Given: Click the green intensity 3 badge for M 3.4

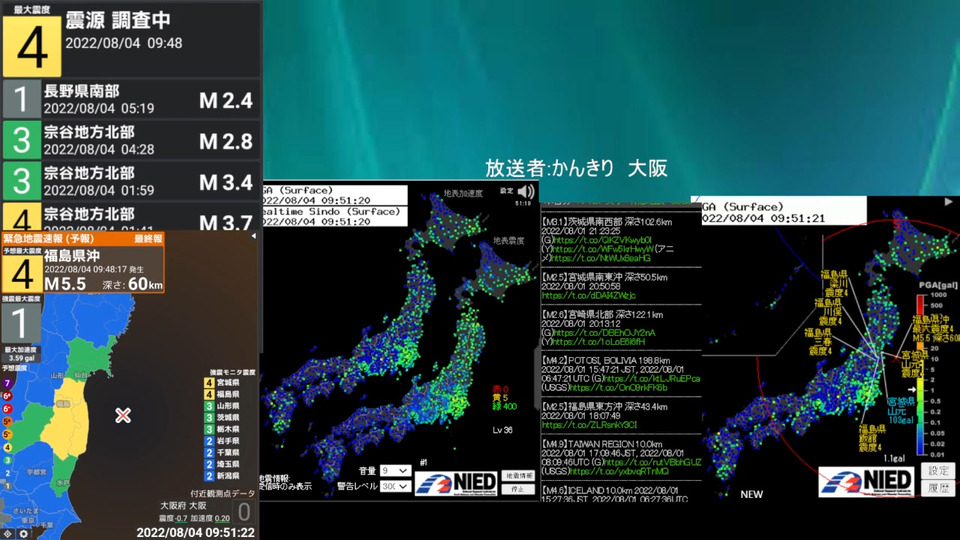Looking at the screenshot, I should click(x=21, y=181).
